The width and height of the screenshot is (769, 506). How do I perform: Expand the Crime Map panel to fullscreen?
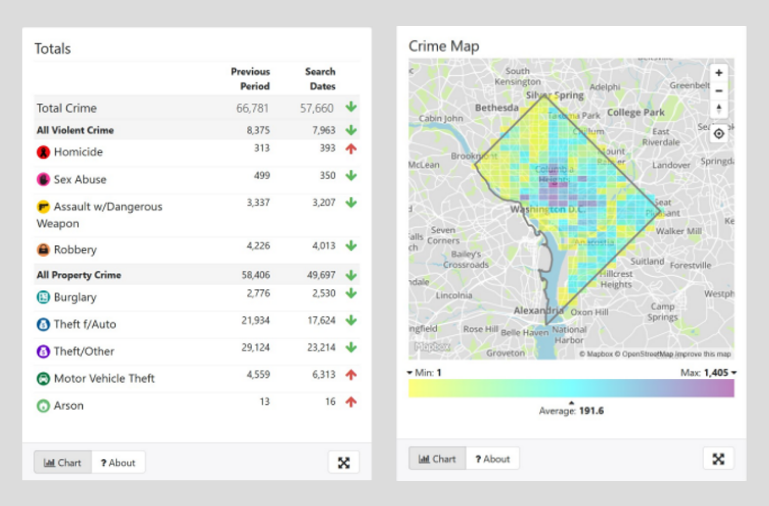[718, 458]
